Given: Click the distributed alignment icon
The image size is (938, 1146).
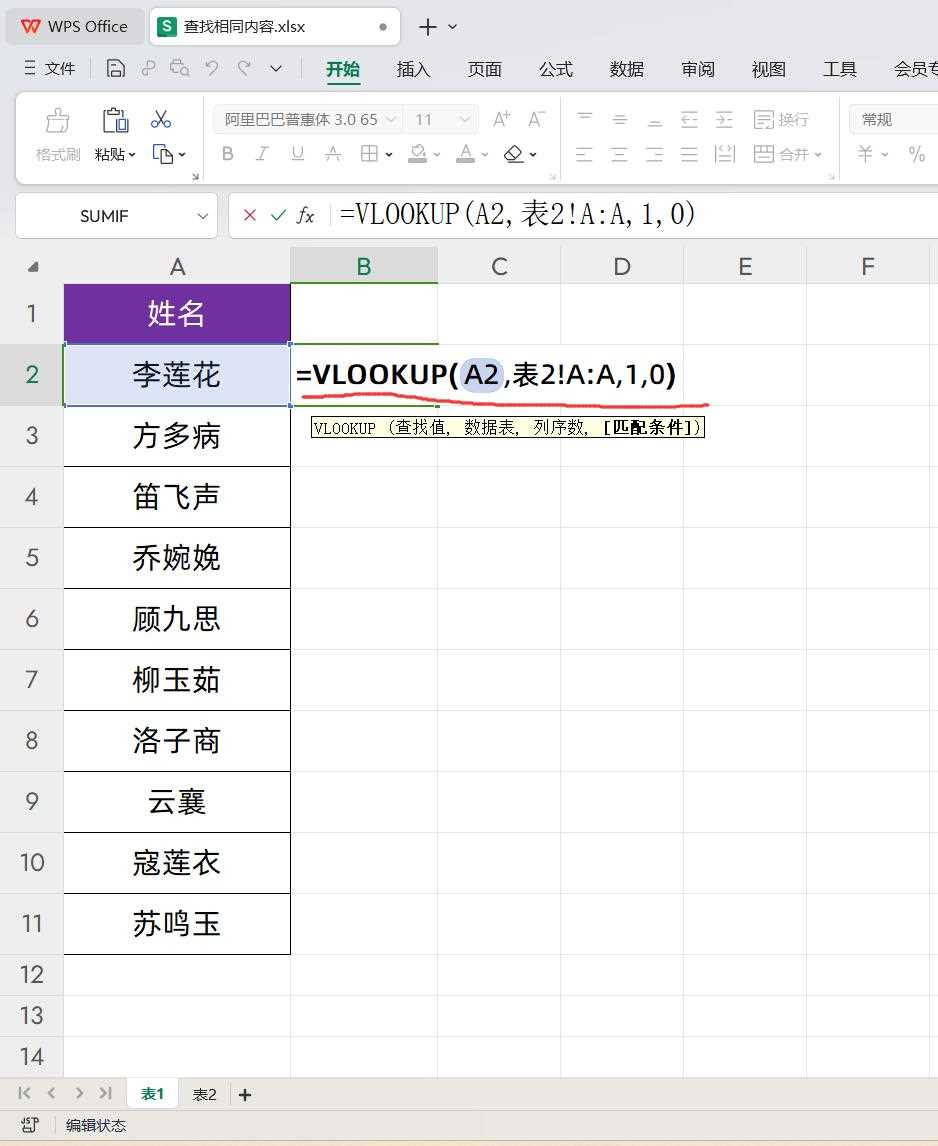Looking at the screenshot, I should pyautogui.click(x=725, y=154).
